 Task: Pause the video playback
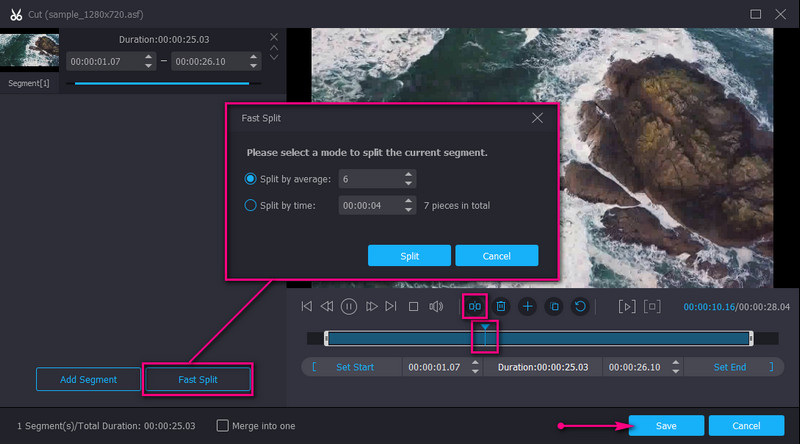click(x=349, y=306)
